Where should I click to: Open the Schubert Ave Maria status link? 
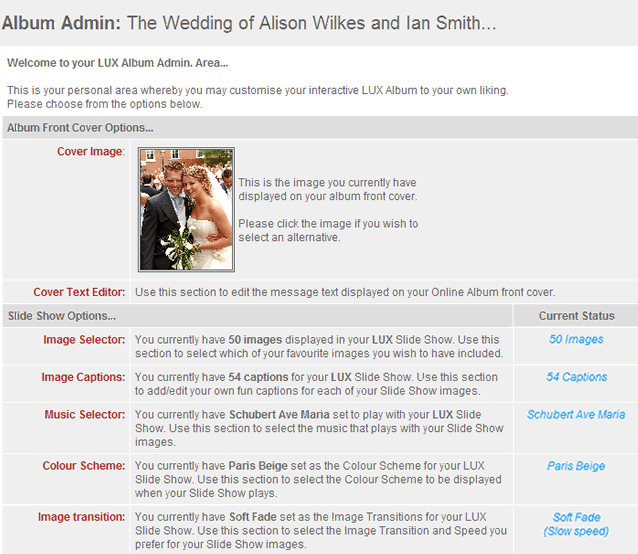576,414
